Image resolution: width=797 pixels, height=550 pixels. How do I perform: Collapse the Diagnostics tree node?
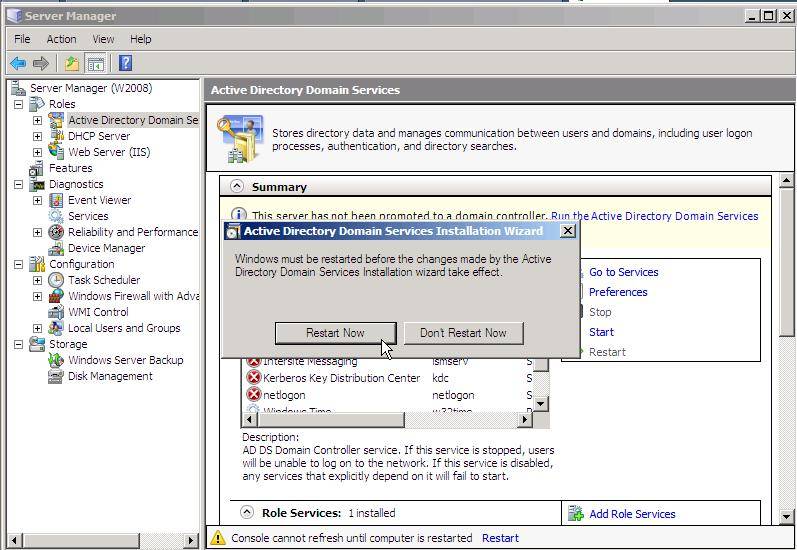click(18, 184)
